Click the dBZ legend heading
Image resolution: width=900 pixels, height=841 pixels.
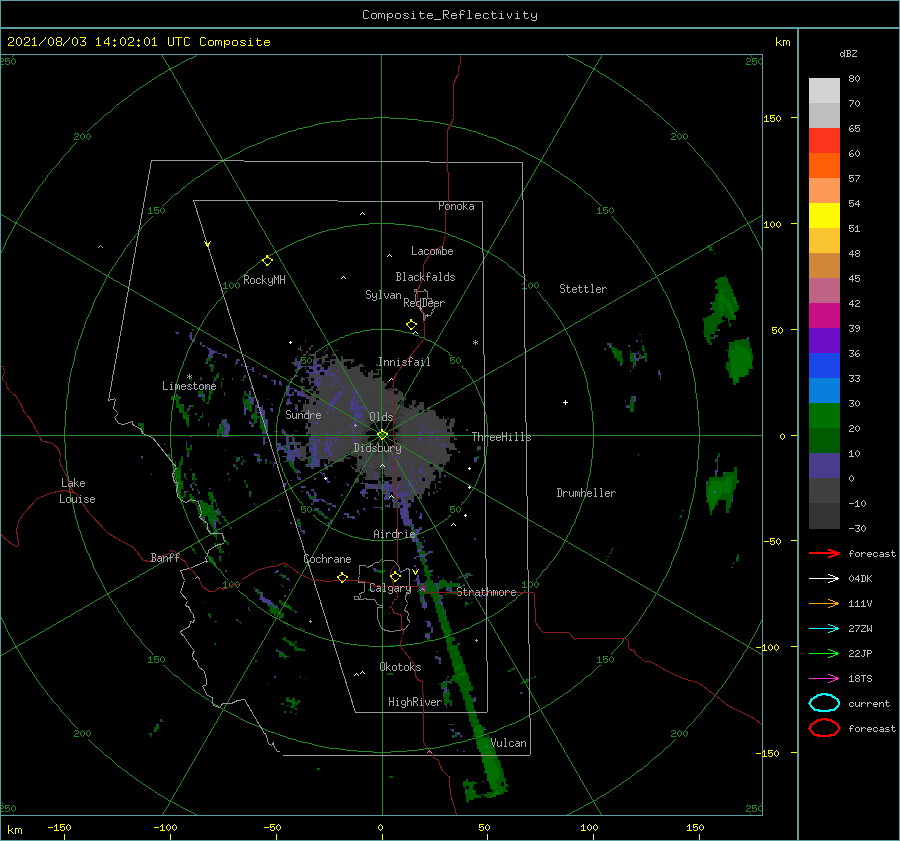[848, 53]
